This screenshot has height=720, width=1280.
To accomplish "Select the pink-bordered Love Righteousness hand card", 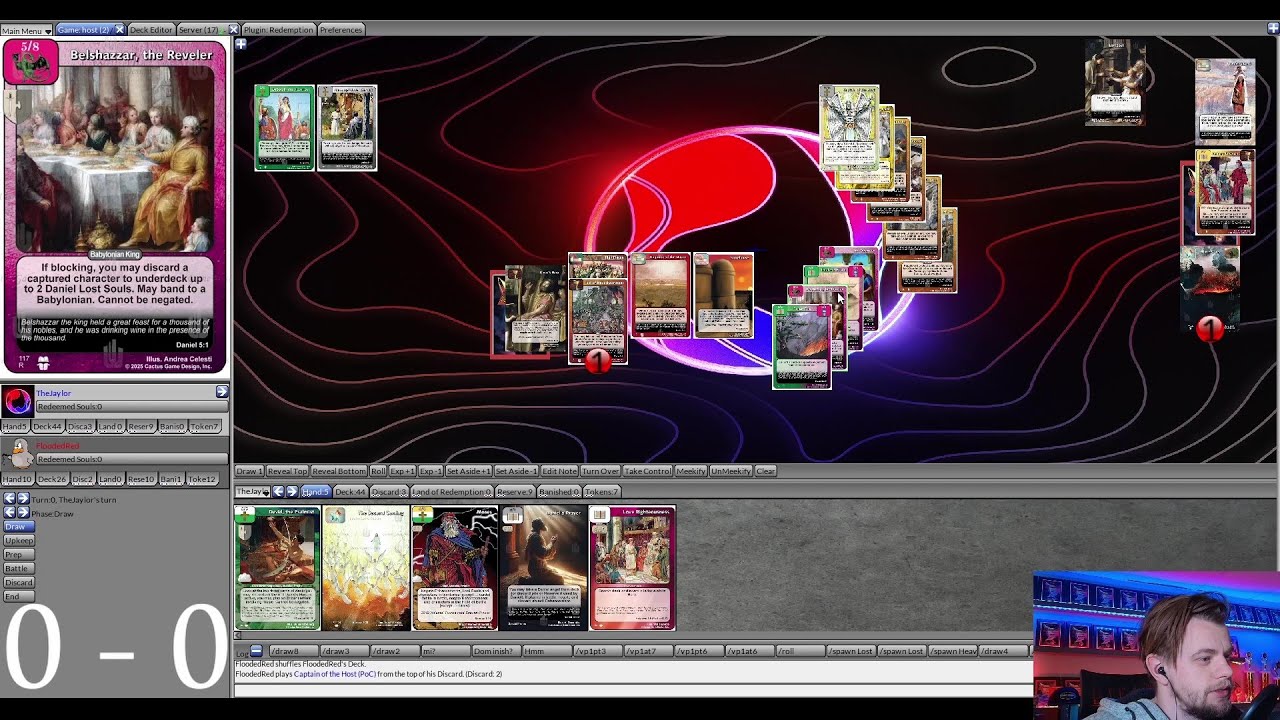I will click(x=632, y=568).
